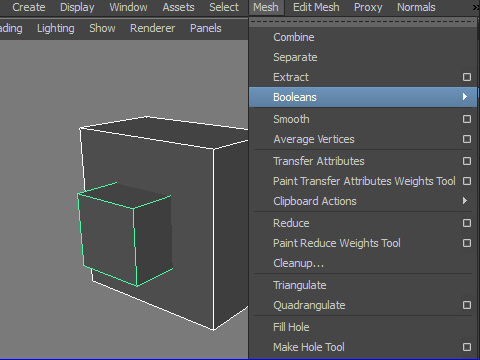
Task: Open the Create menu
Action: click(29, 7)
